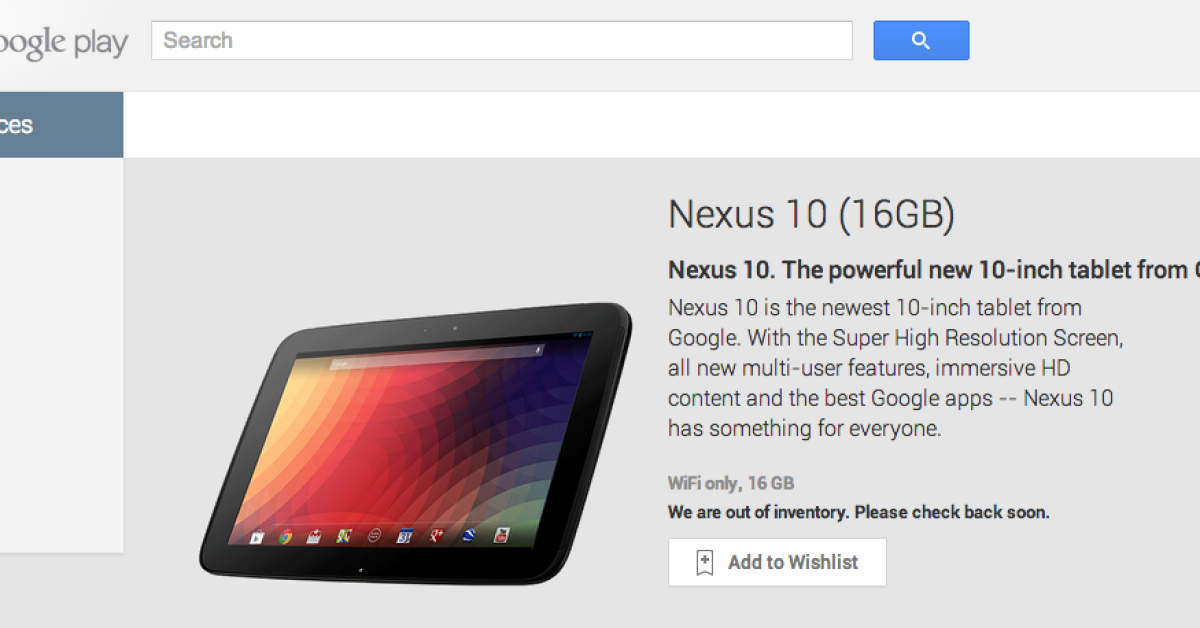Click the Calendar icon on tablet dock

405,535
